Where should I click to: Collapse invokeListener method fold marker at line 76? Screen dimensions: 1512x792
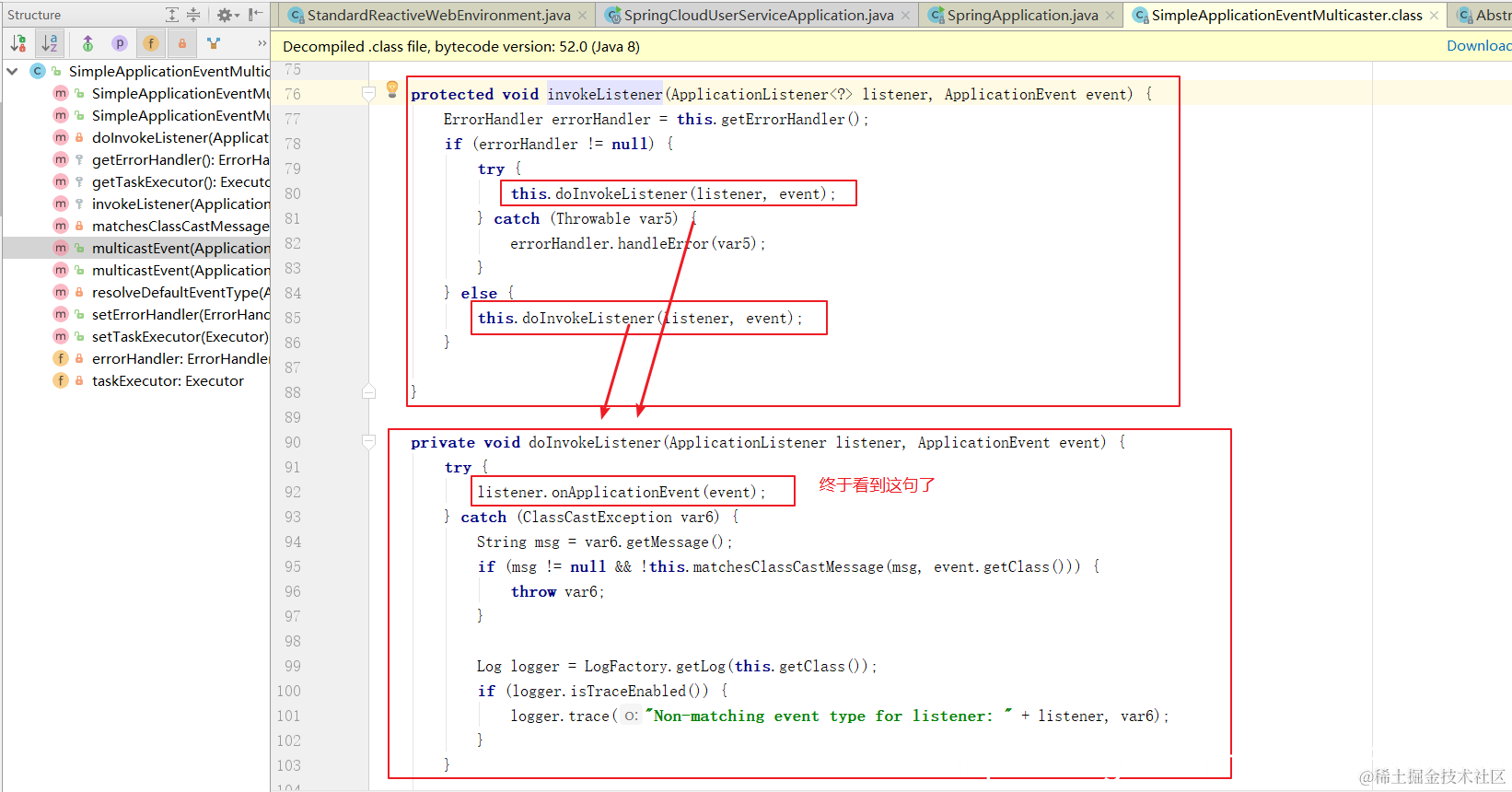tap(368, 94)
